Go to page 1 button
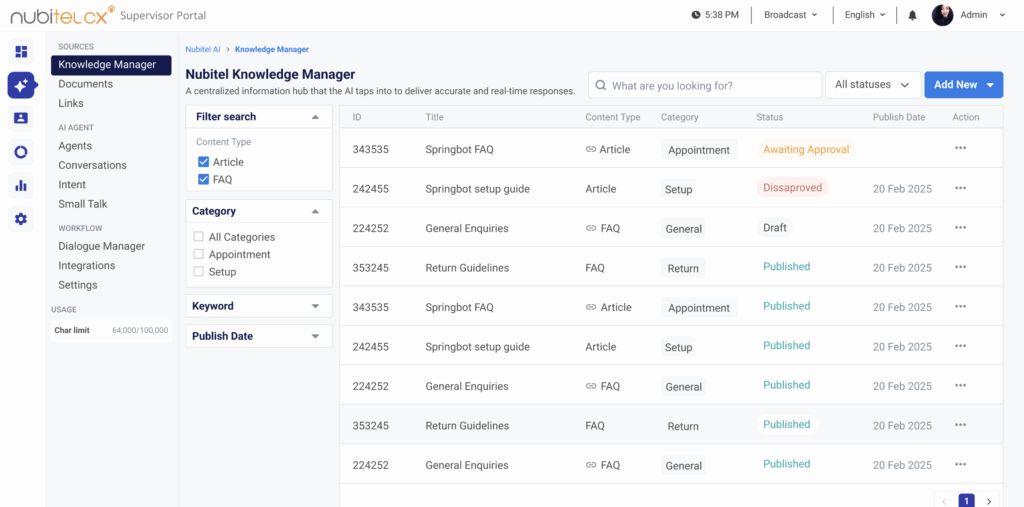Image resolution: width=1024 pixels, height=507 pixels. coord(967,500)
